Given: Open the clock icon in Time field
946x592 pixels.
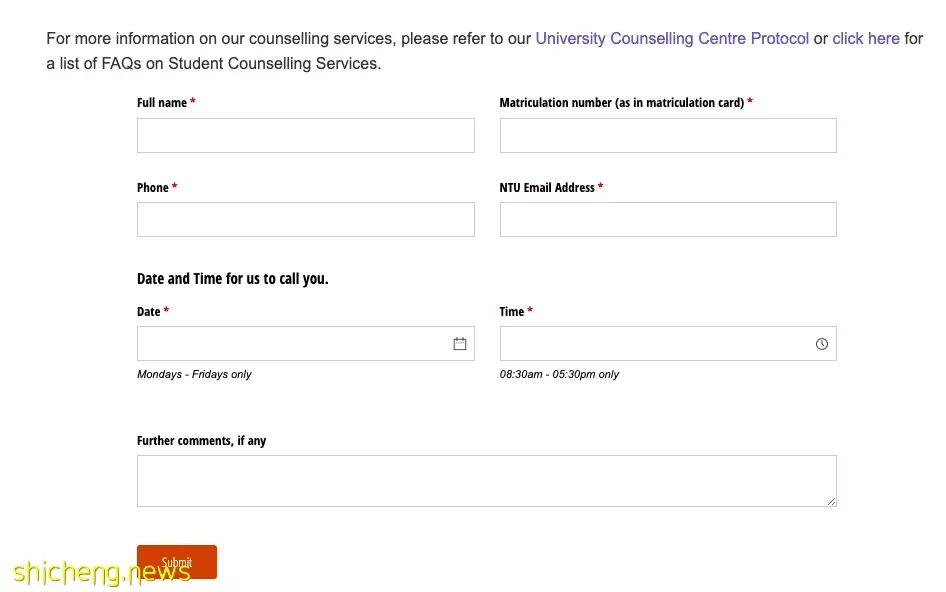Looking at the screenshot, I should [822, 343].
